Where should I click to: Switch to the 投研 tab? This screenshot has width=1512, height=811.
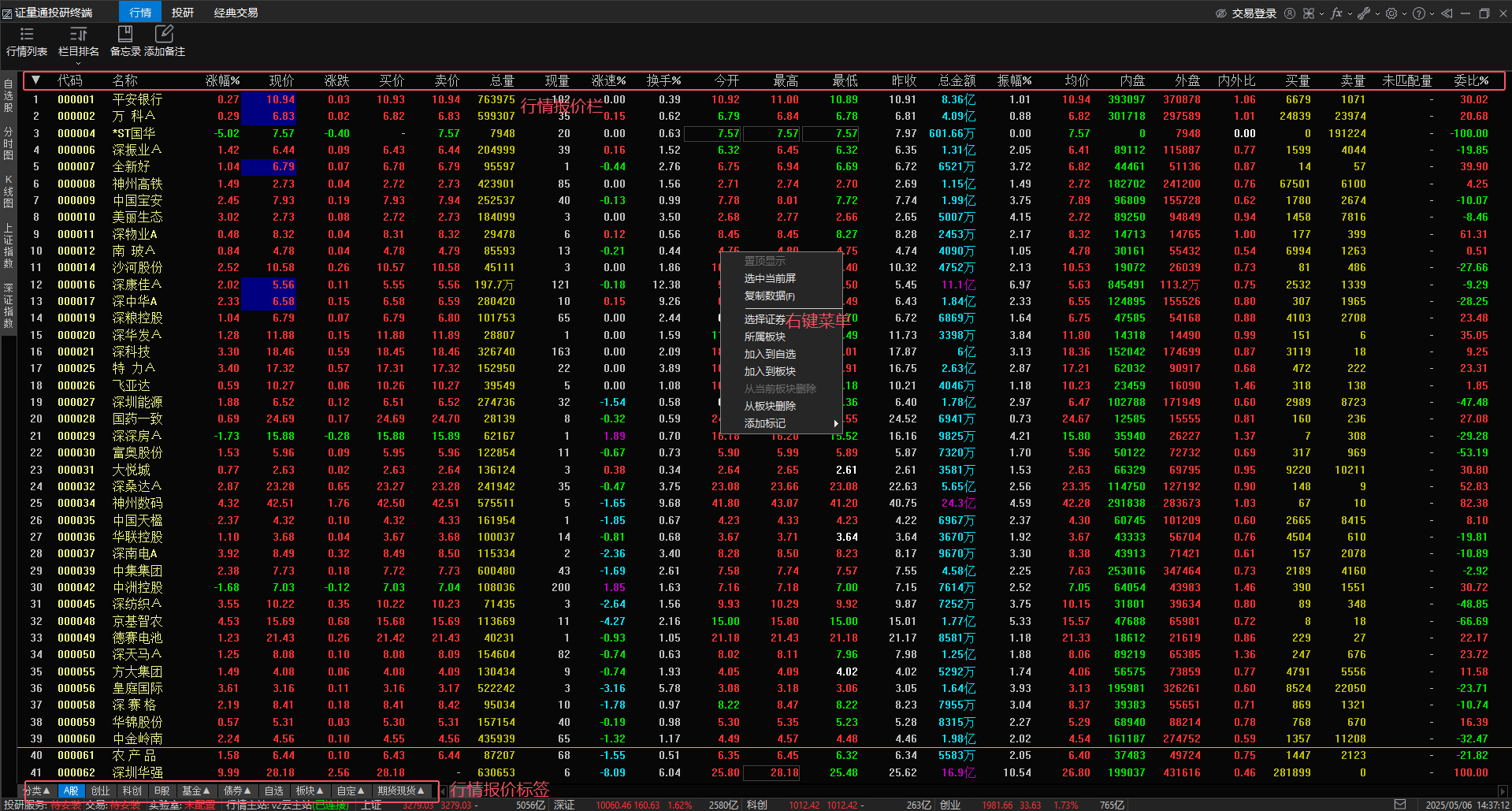click(183, 13)
